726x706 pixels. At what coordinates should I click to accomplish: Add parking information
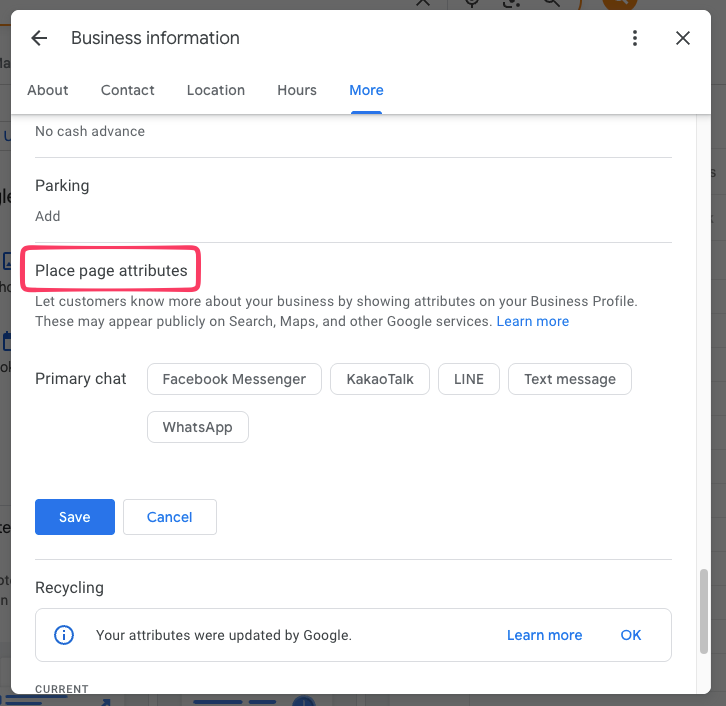click(x=48, y=216)
